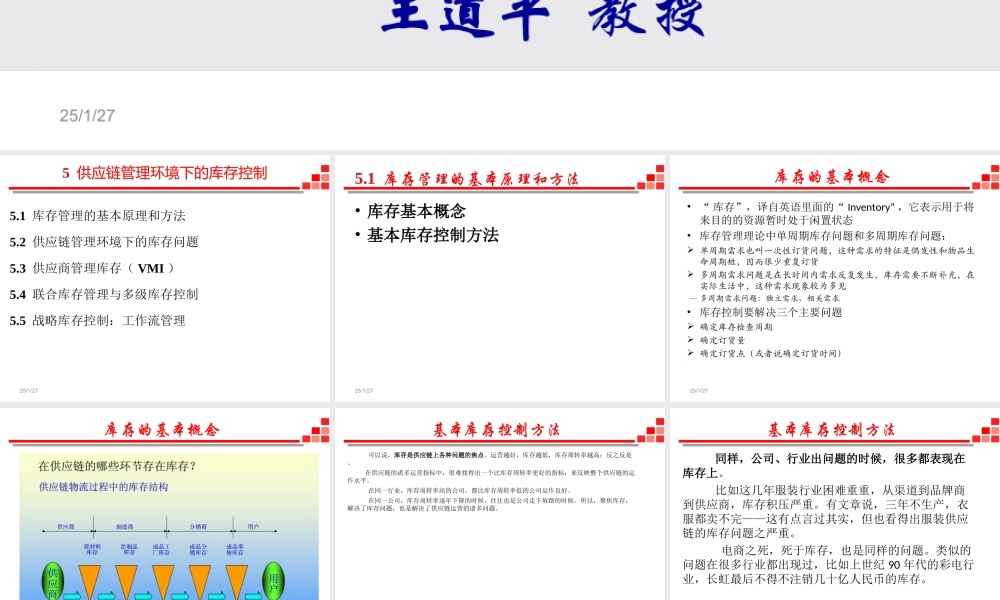
Task: Click the red squares decoration beside 5 供应链管理环境下的库存控制
Action: (x=318, y=178)
